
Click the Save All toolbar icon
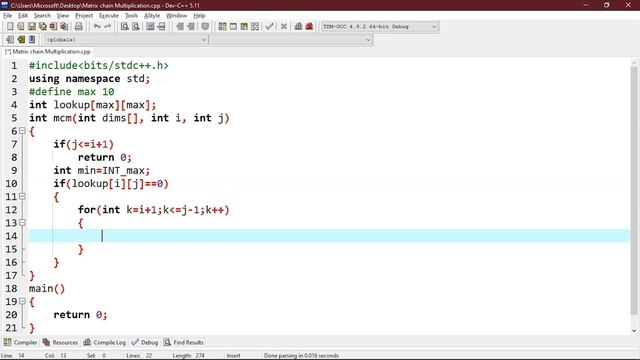[42, 27]
